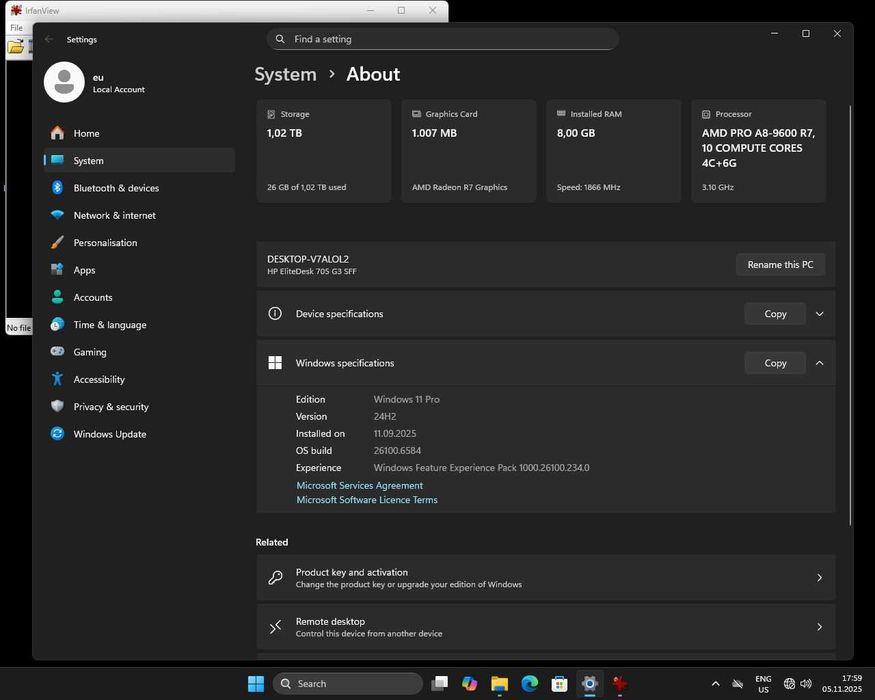The width and height of the screenshot is (875, 700).
Task: Open Personalisation settings
Action: (139, 243)
